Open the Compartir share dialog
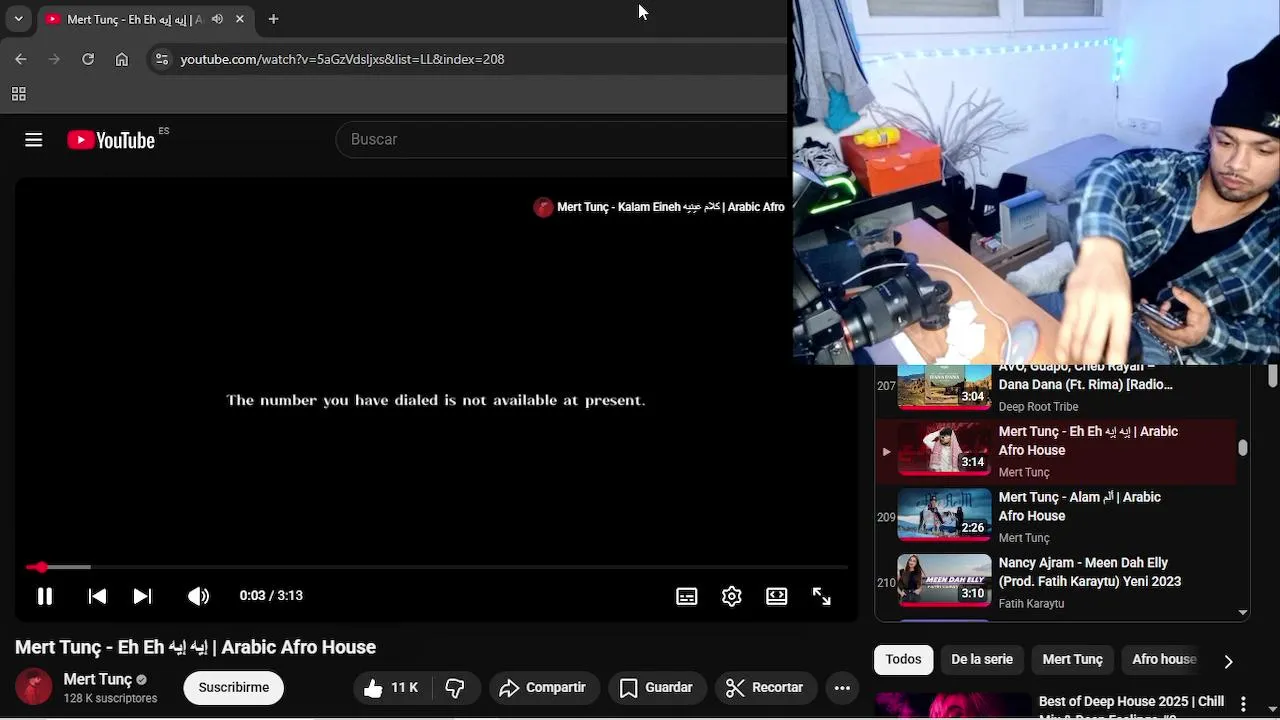Image resolution: width=1280 pixels, height=720 pixels. pos(543,688)
